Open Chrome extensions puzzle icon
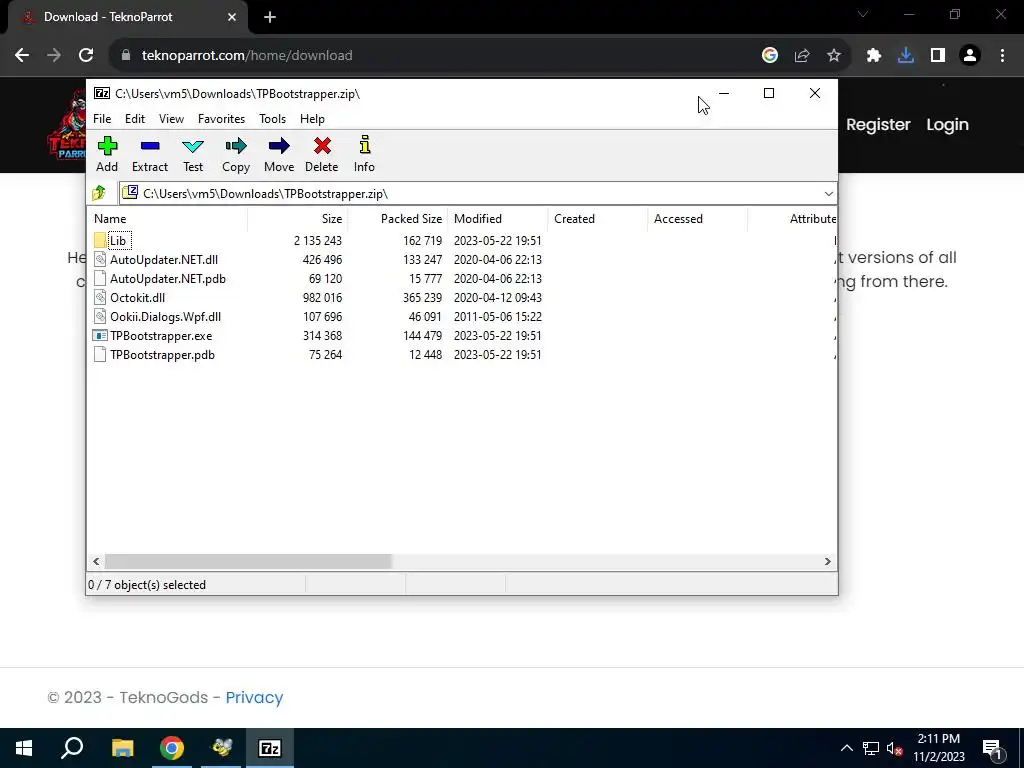 point(874,56)
